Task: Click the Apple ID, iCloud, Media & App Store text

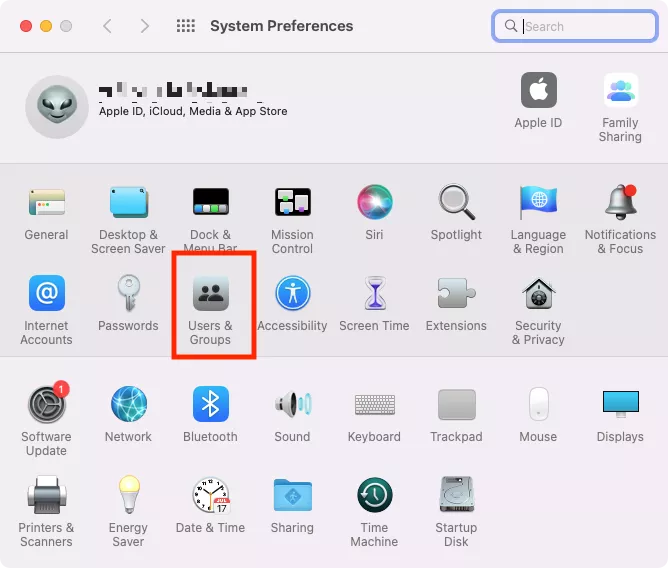Action: coord(193,112)
